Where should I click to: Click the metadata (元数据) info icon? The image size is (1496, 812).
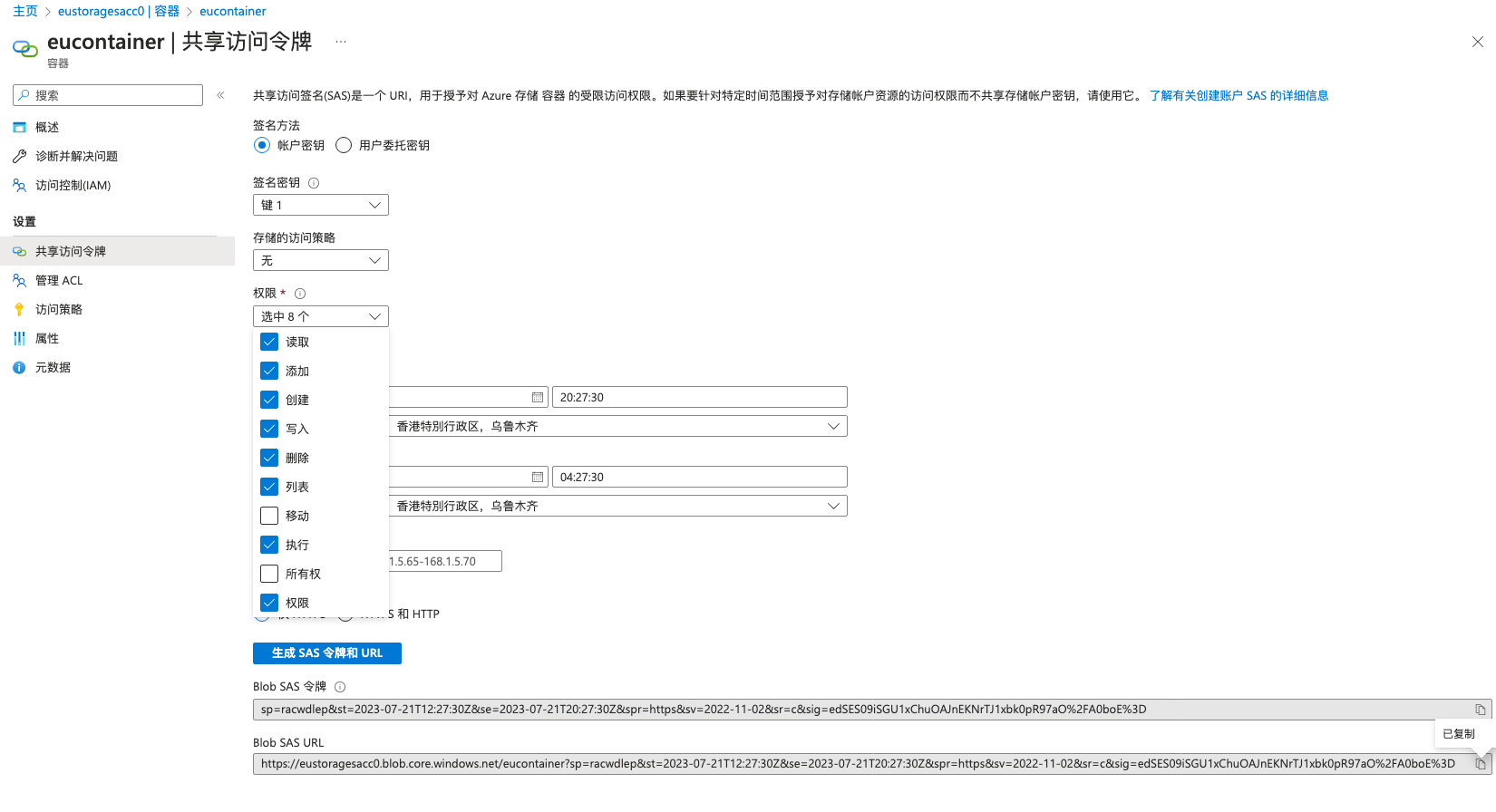click(x=19, y=368)
